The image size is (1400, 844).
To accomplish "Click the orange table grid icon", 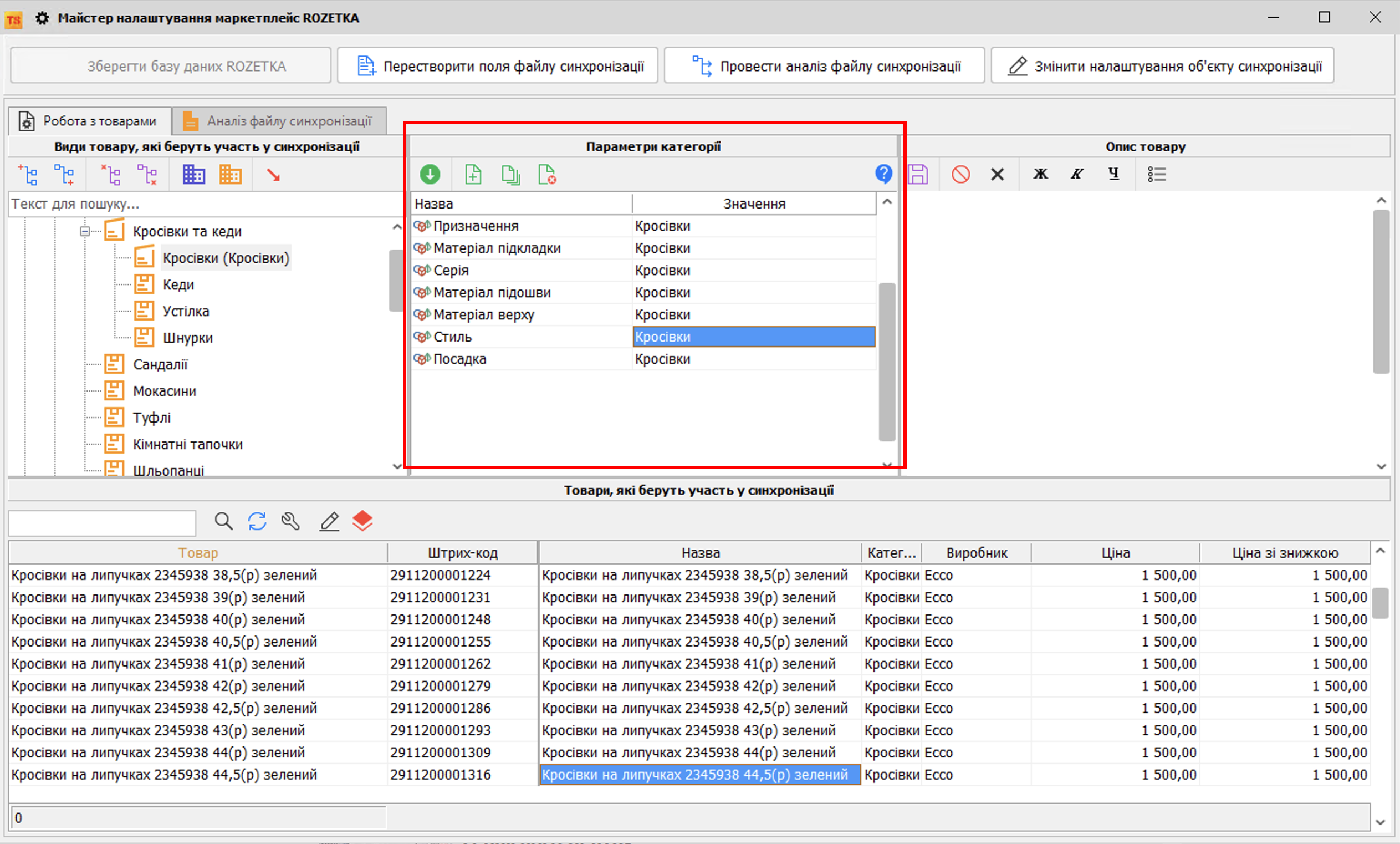I will 230,175.
